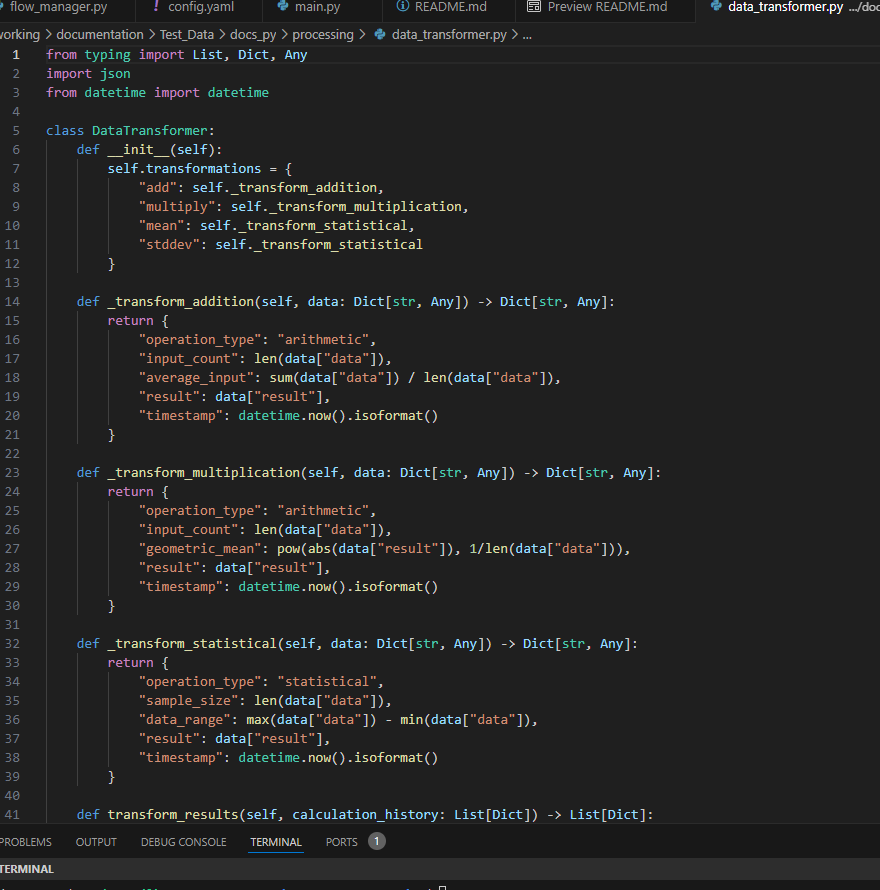Click line number 1 in the gutter
The width and height of the screenshot is (880, 890).
tap(16, 54)
